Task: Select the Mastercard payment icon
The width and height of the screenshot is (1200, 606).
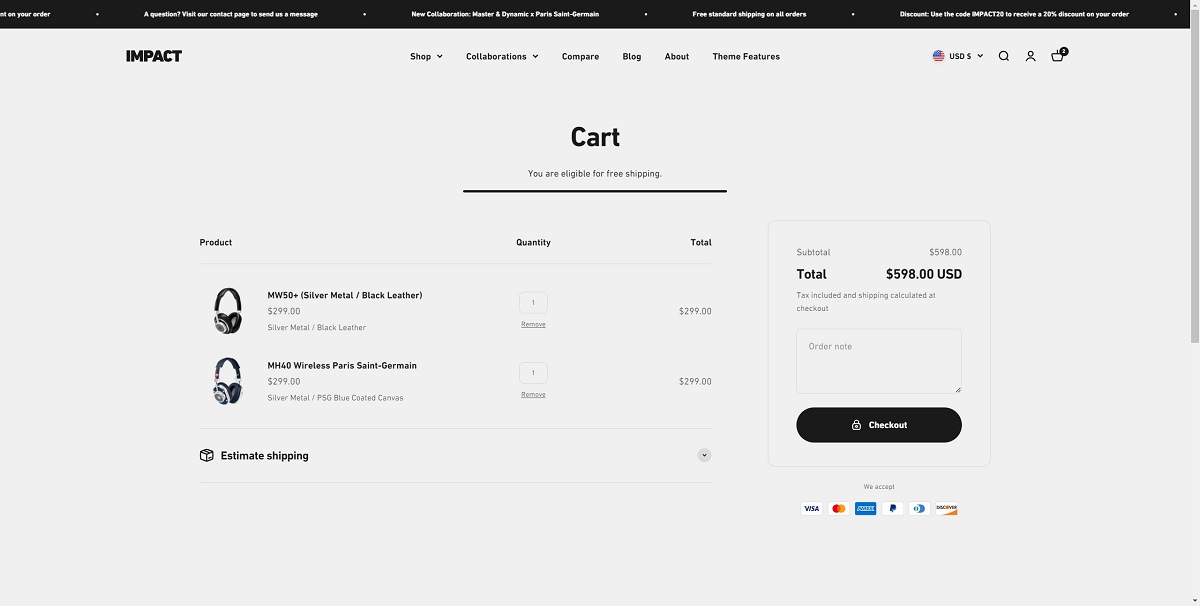Action: click(x=838, y=508)
